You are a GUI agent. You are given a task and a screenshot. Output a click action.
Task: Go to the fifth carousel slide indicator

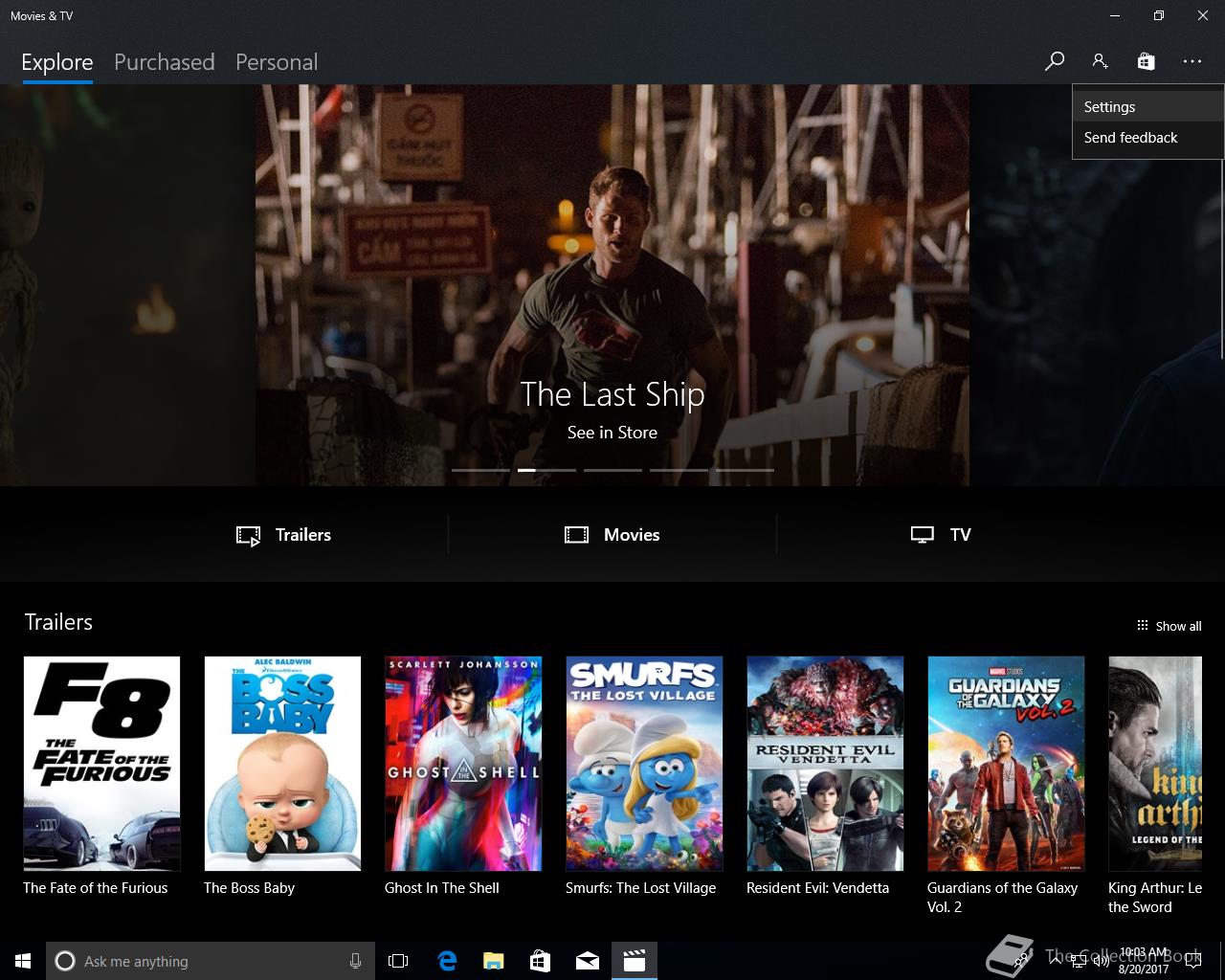click(745, 470)
